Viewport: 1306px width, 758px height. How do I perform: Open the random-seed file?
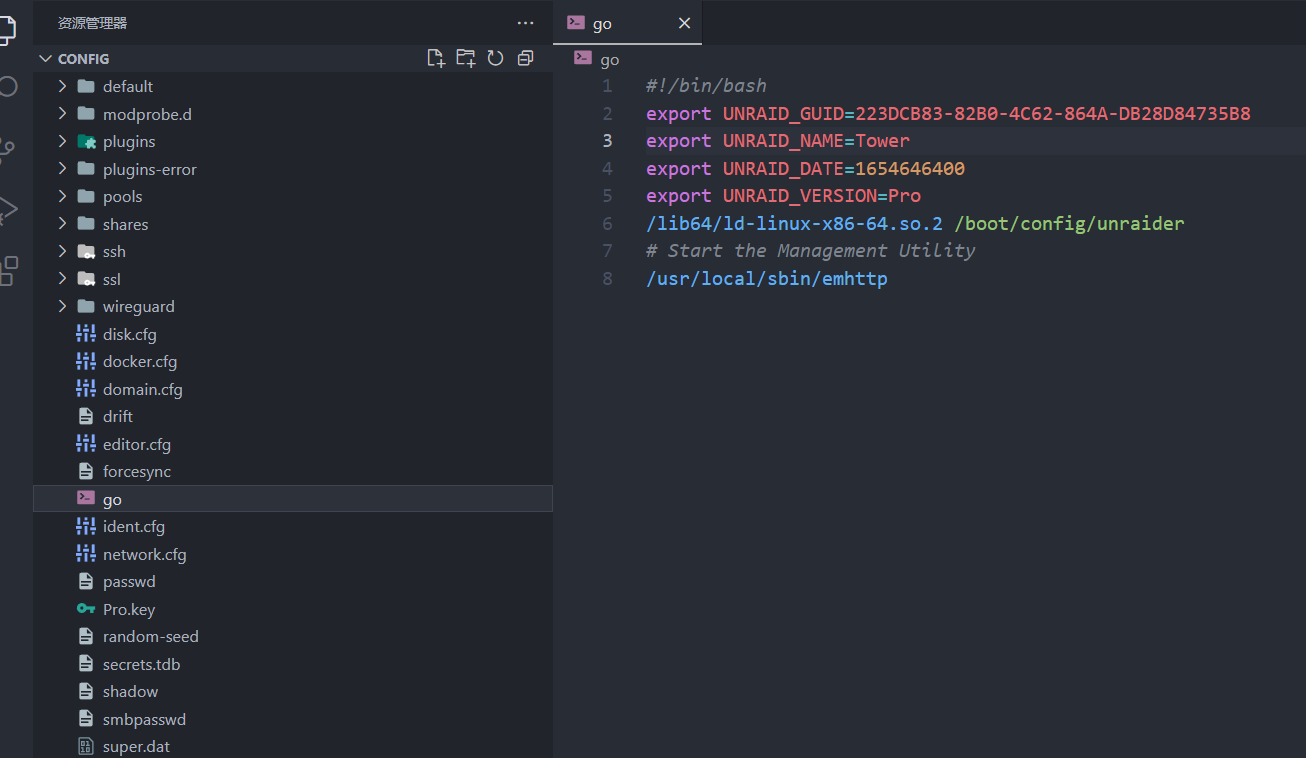point(292,636)
